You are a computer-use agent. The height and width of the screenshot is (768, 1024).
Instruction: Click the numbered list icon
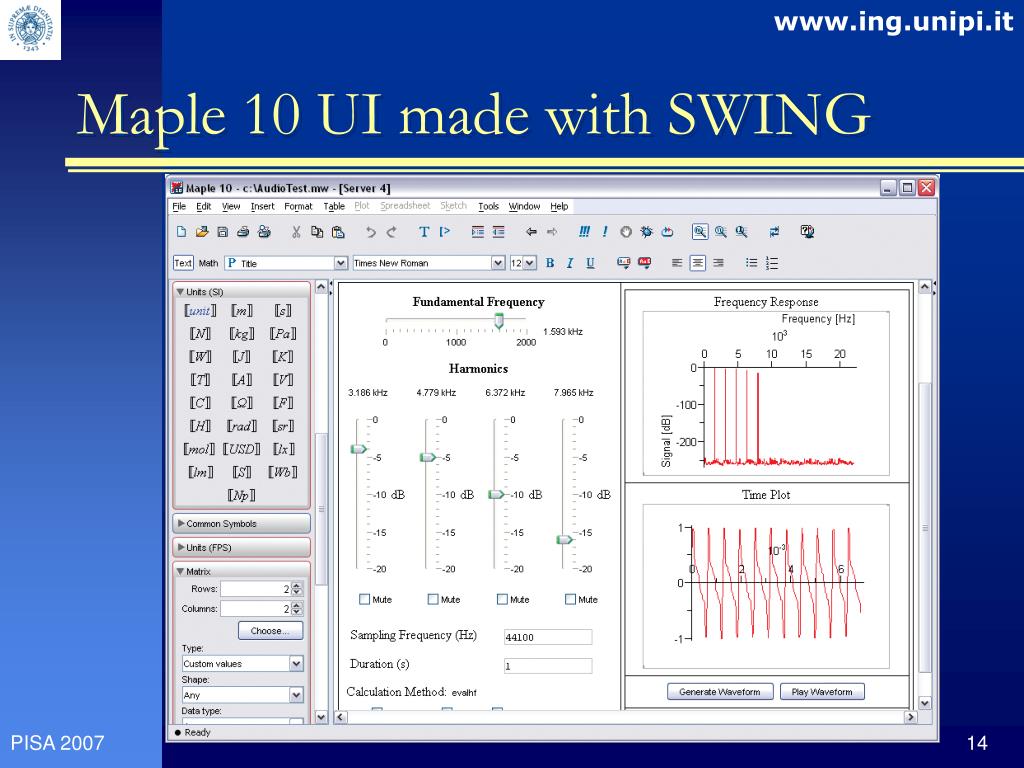(772, 263)
